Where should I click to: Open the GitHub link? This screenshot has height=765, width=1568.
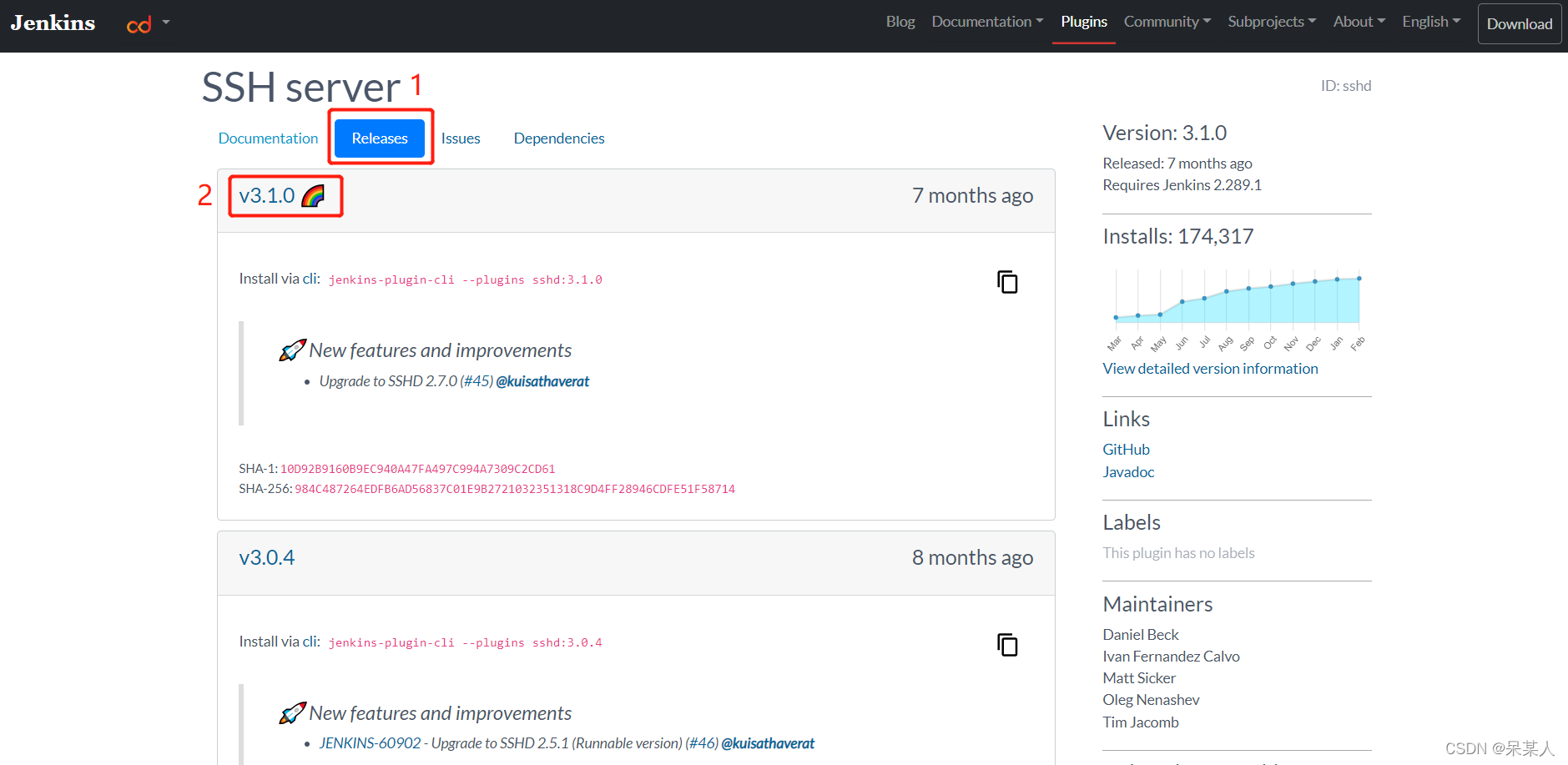[x=1126, y=450]
